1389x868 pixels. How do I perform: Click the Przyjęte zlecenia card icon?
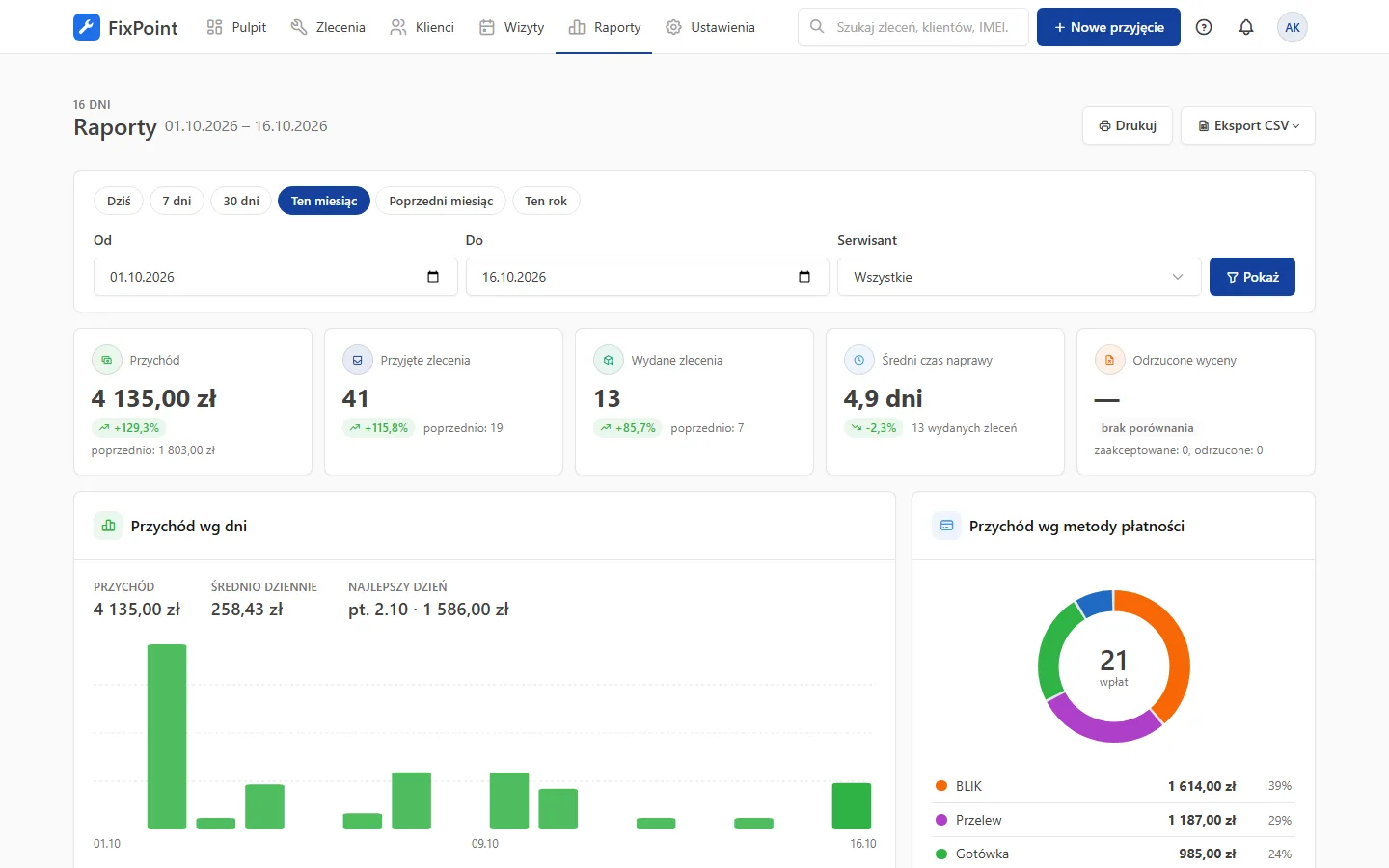(358, 360)
